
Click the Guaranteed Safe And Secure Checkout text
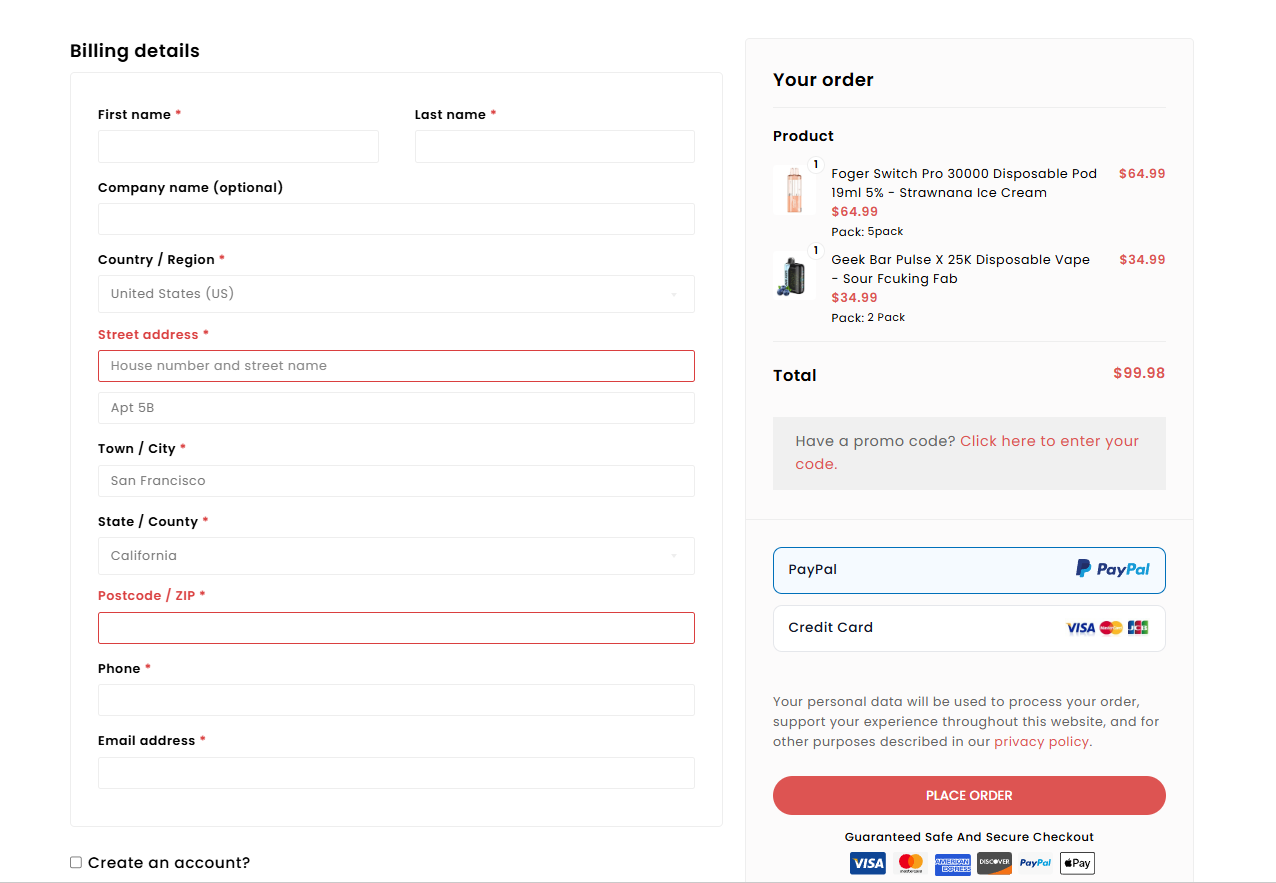pyautogui.click(x=969, y=837)
